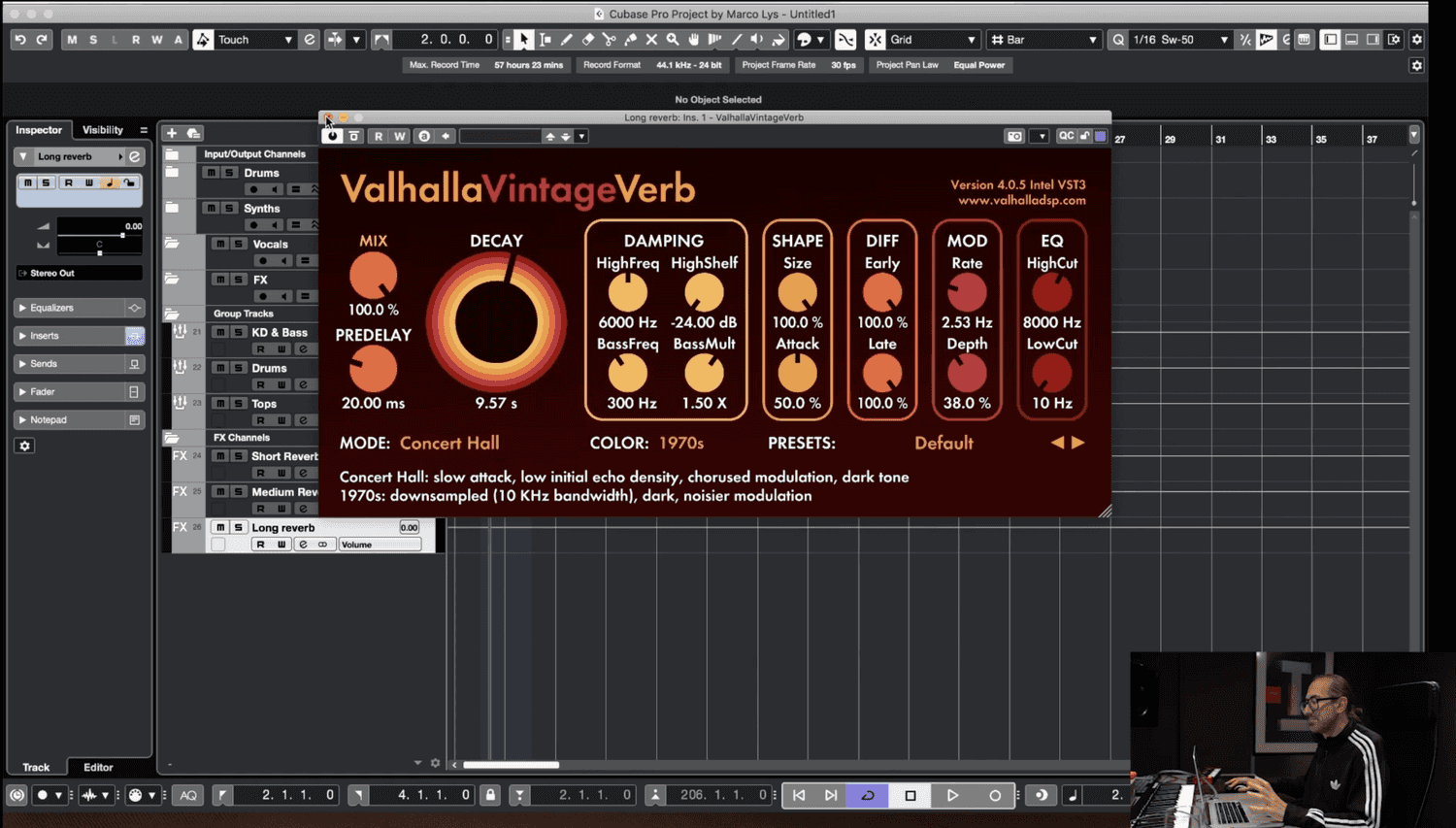1456x828 pixels.
Task: Open Inspector settings gear icon
Action: (25, 446)
